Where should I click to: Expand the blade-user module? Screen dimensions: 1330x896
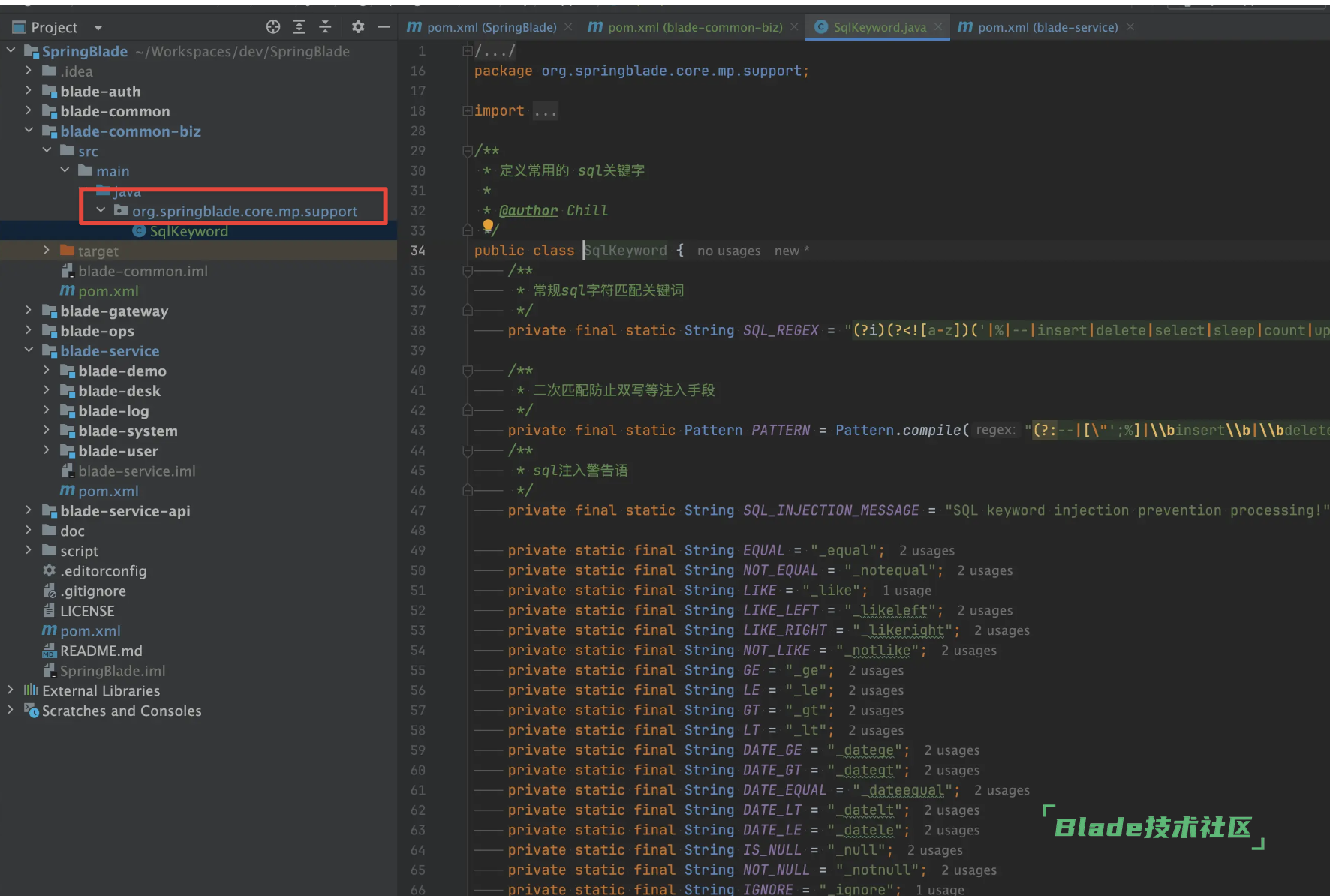[47, 450]
